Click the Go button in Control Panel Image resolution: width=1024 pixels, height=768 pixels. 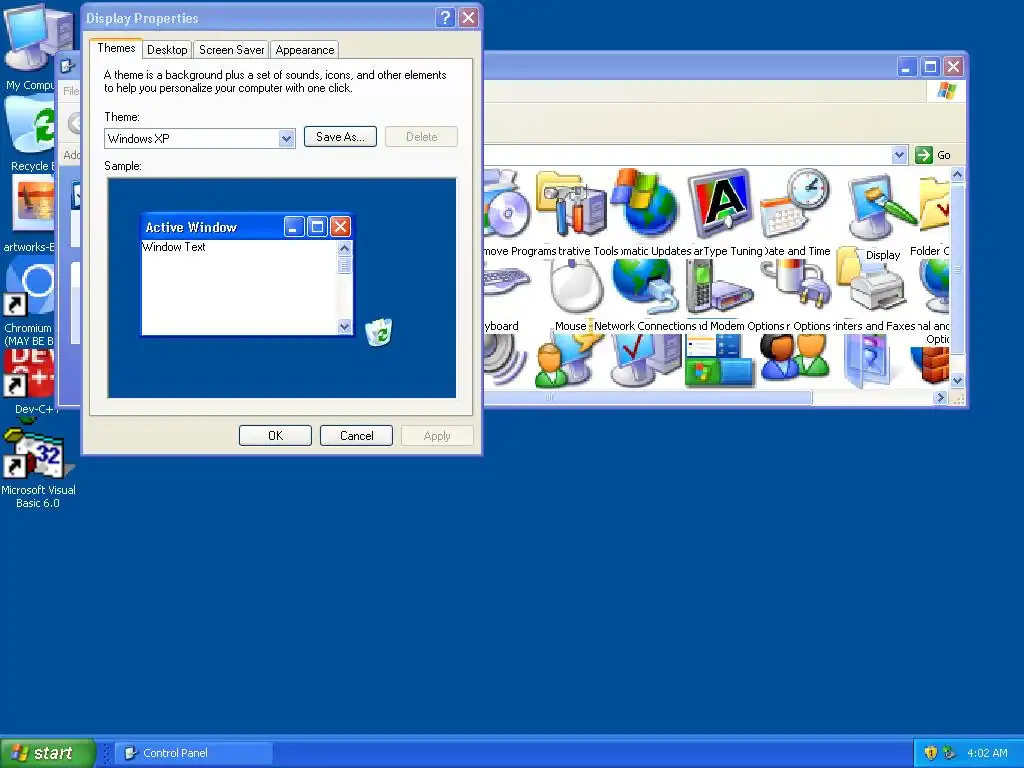(933, 155)
